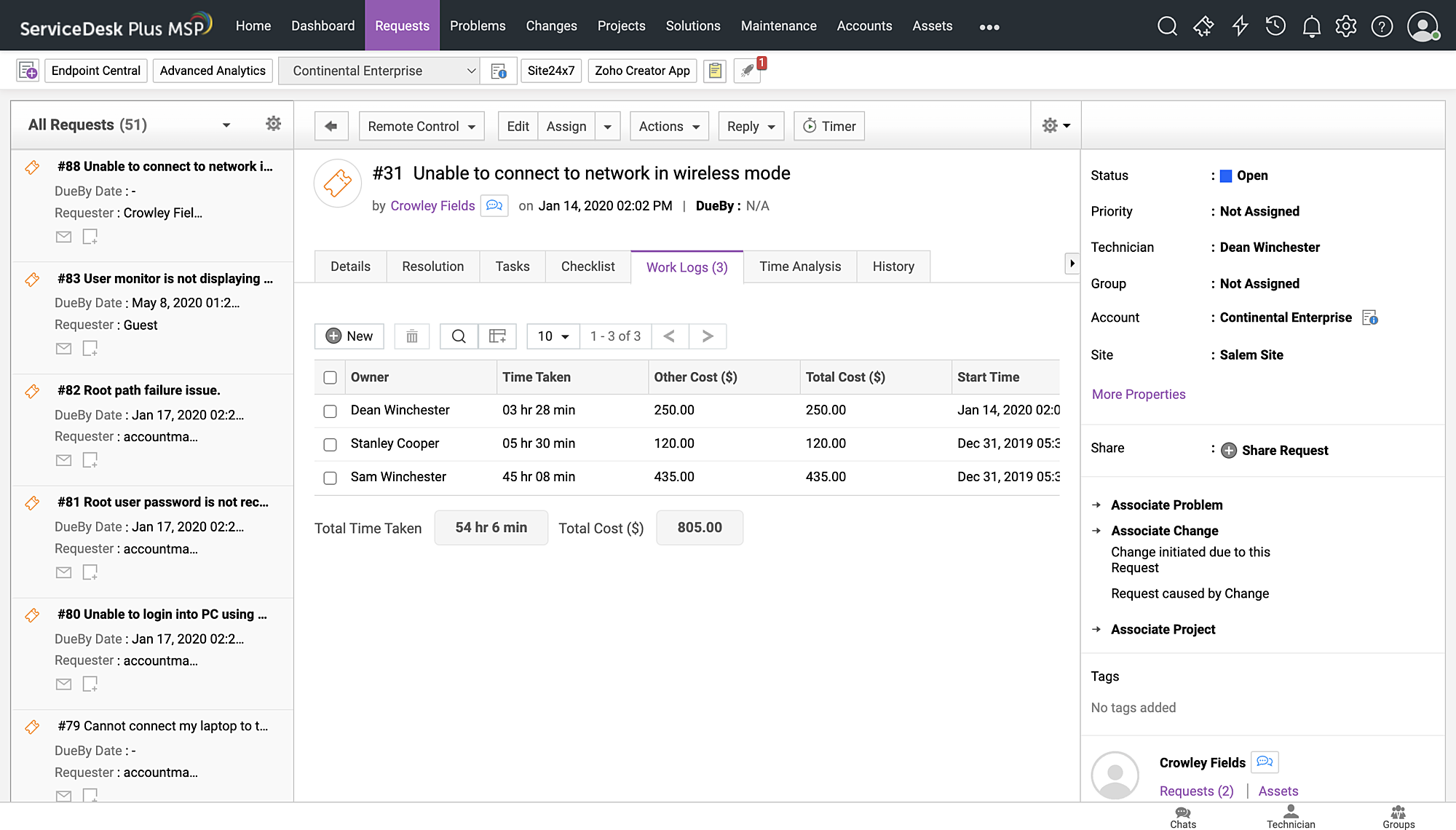Open the Remote Control dropdown

(x=421, y=125)
